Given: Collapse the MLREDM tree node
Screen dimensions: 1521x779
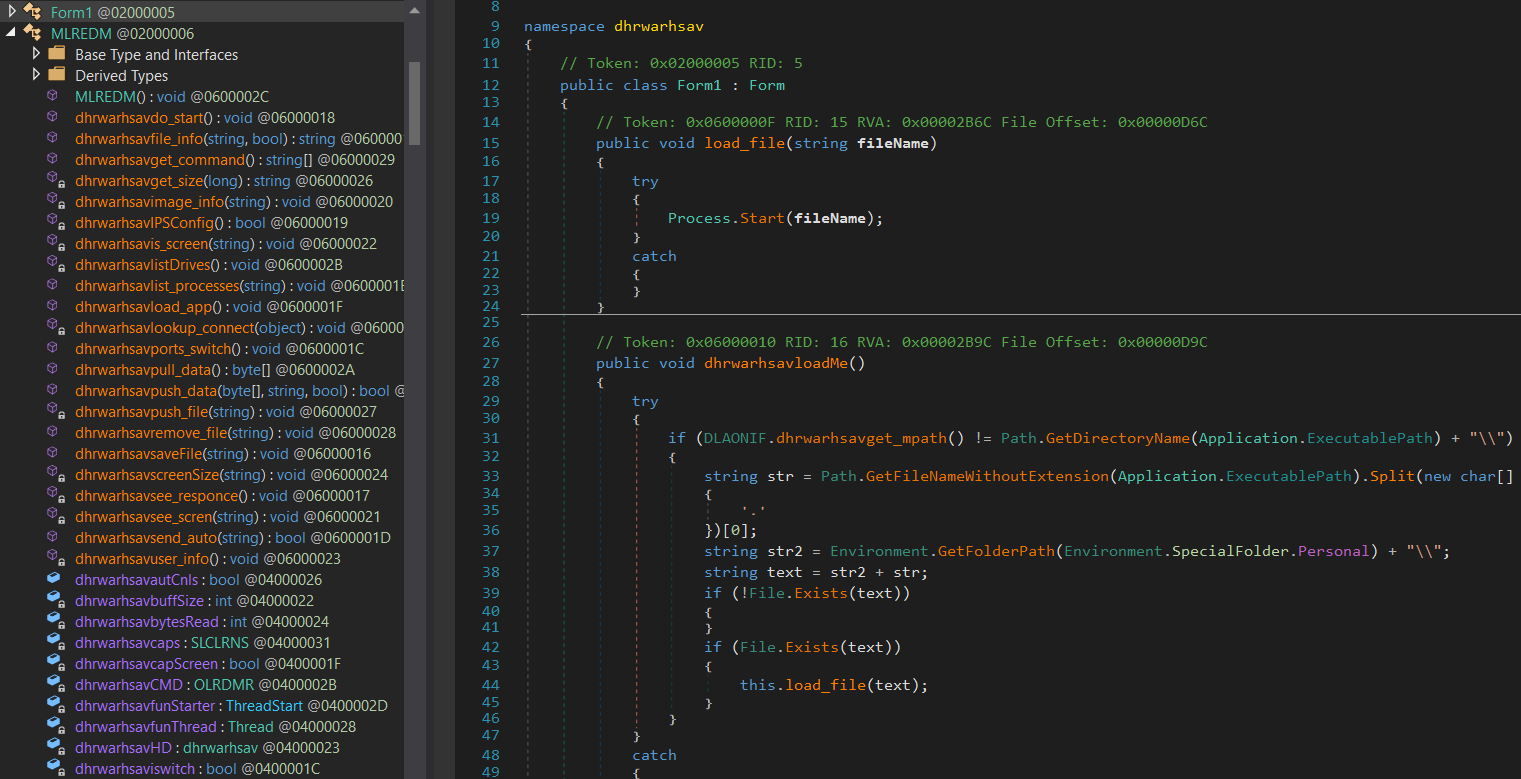Looking at the screenshot, I should tap(11, 33).
